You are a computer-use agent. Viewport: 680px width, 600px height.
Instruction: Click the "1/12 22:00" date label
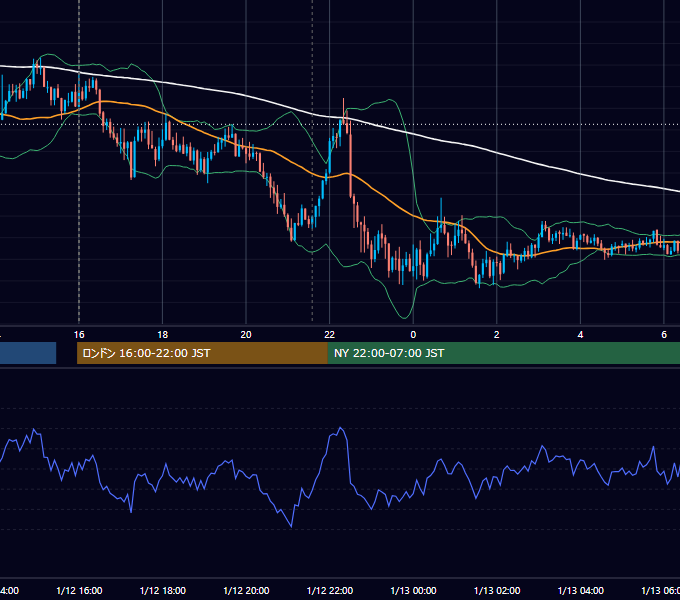click(330, 590)
